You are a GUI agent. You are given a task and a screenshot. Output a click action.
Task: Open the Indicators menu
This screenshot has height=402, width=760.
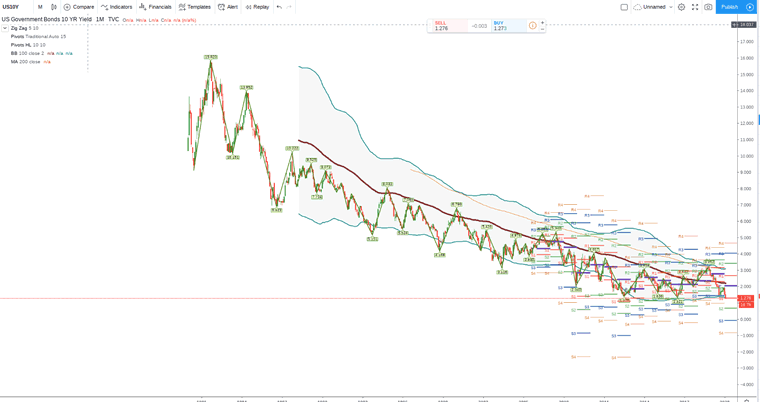(117, 7)
